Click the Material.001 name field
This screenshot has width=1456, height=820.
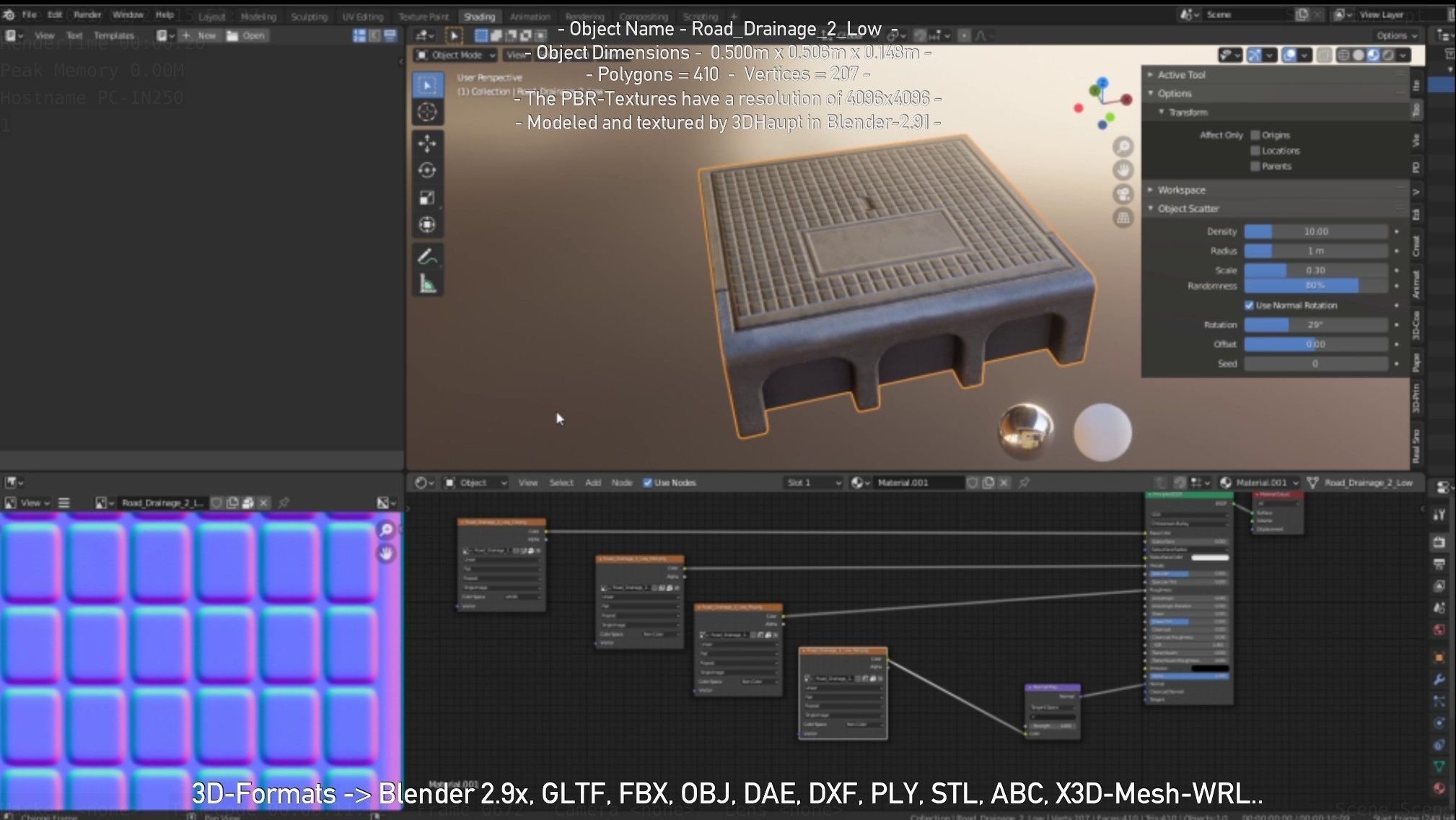(x=918, y=482)
